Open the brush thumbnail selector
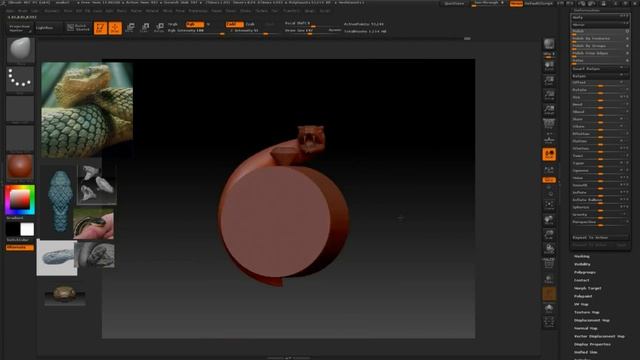This screenshot has width=640, height=360. 20,49
